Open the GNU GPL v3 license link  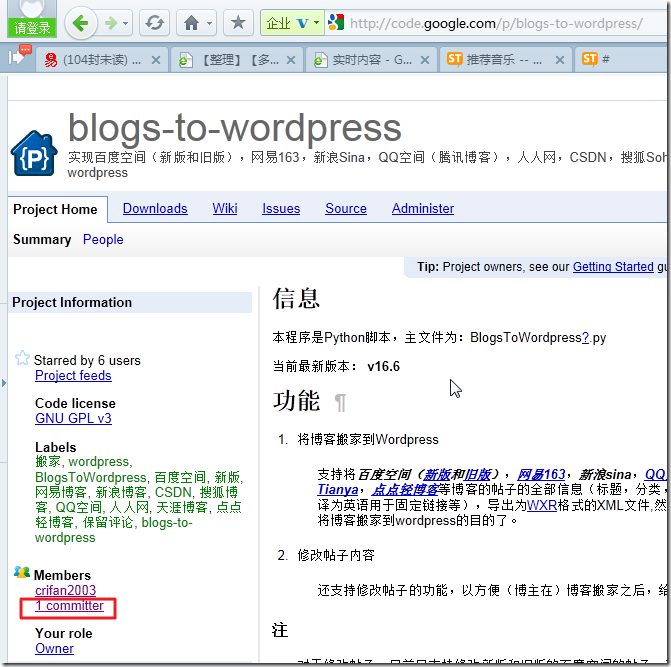coord(73,418)
